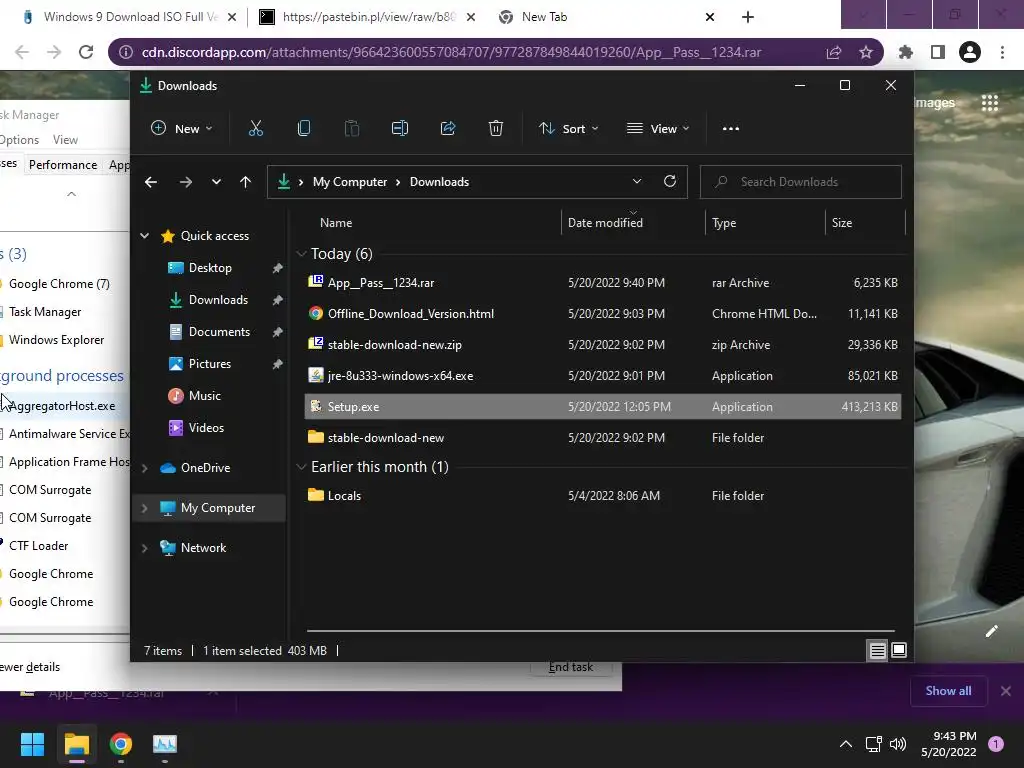Open Task Manager from taskbar
The height and width of the screenshot is (768, 1024).
click(165, 744)
